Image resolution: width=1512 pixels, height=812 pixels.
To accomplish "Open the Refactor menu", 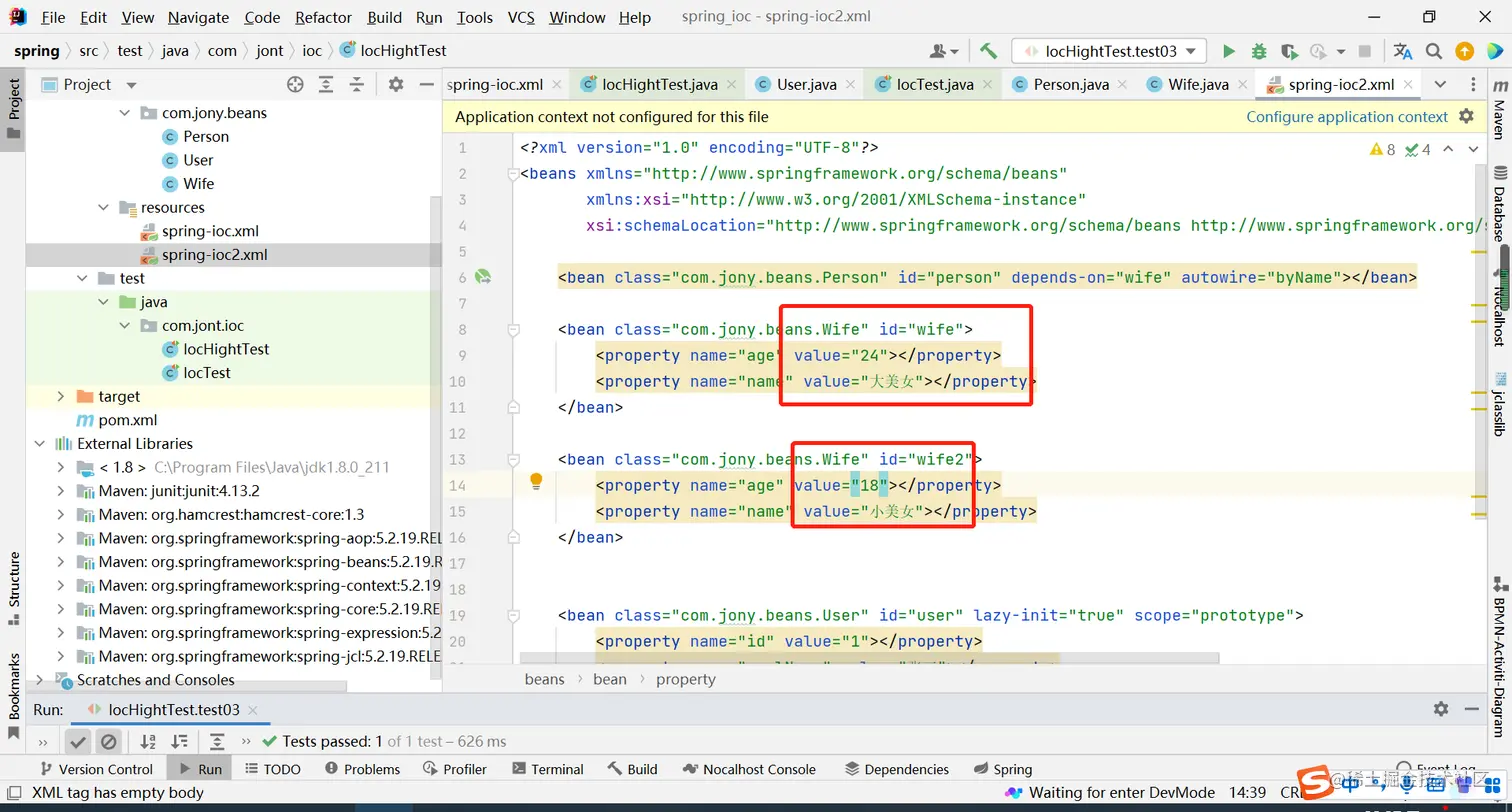I will (324, 17).
